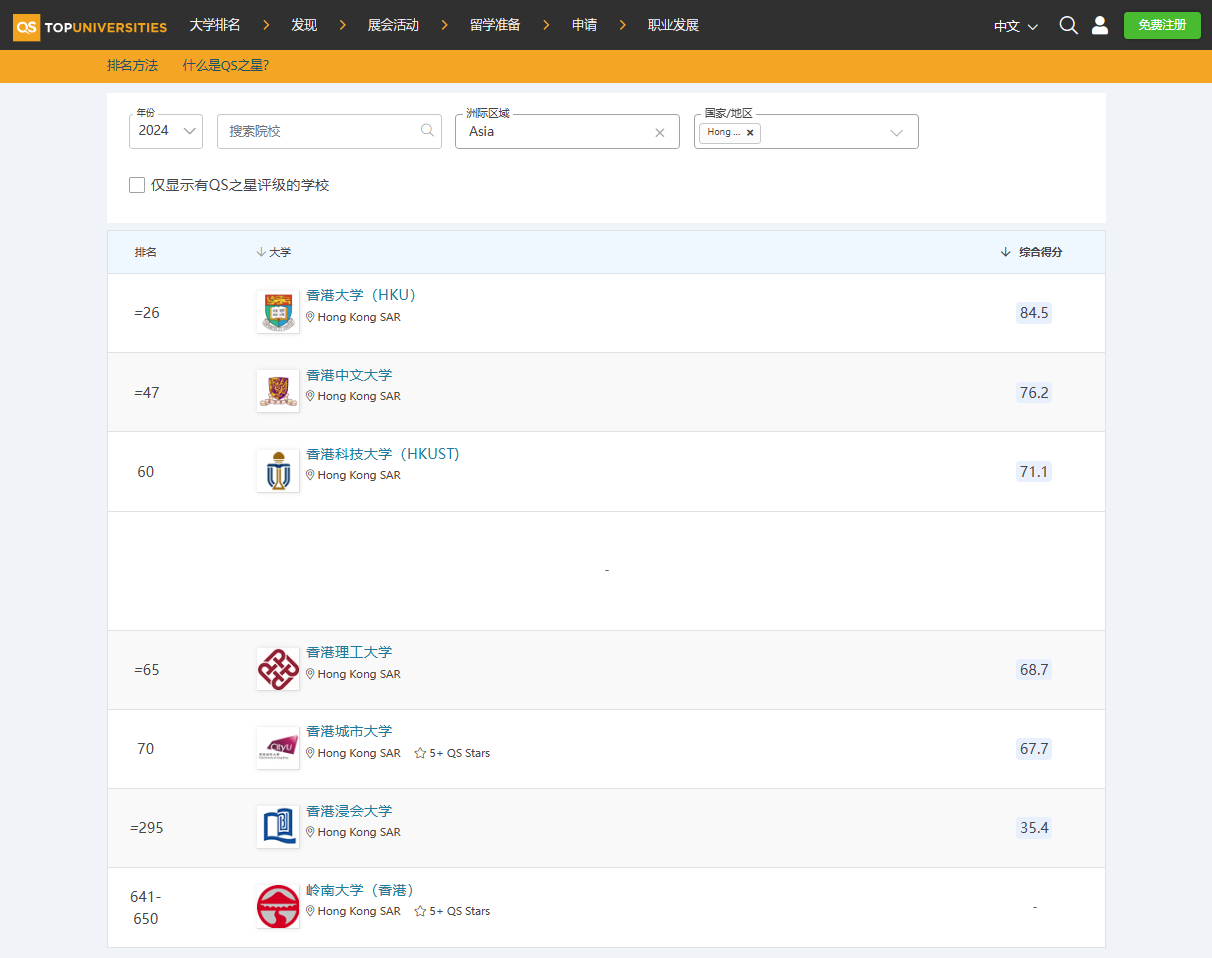Open the 申请 menu
The width and height of the screenshot is (1212, 958).
pos(584,25)
